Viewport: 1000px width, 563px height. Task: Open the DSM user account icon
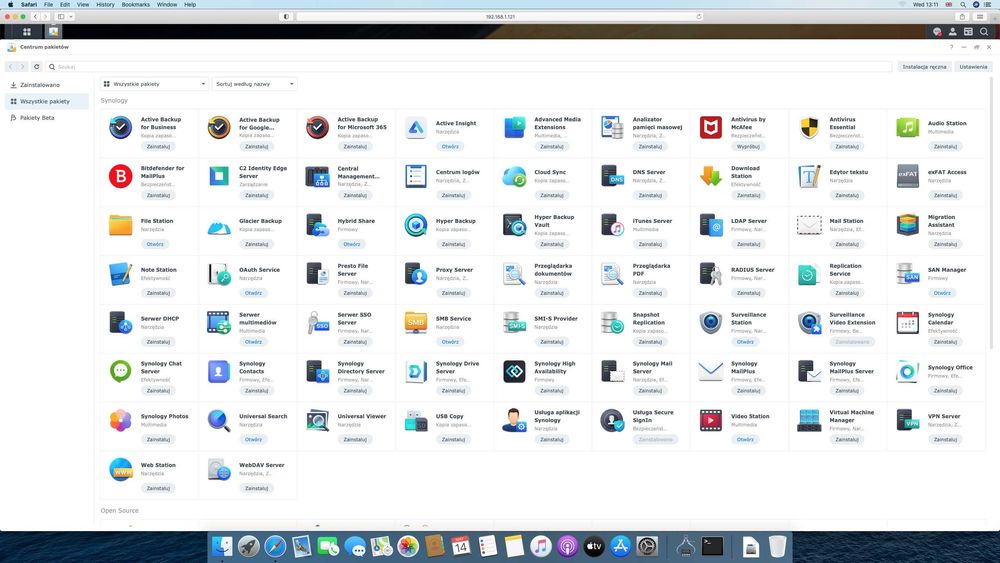pos(952,31)
